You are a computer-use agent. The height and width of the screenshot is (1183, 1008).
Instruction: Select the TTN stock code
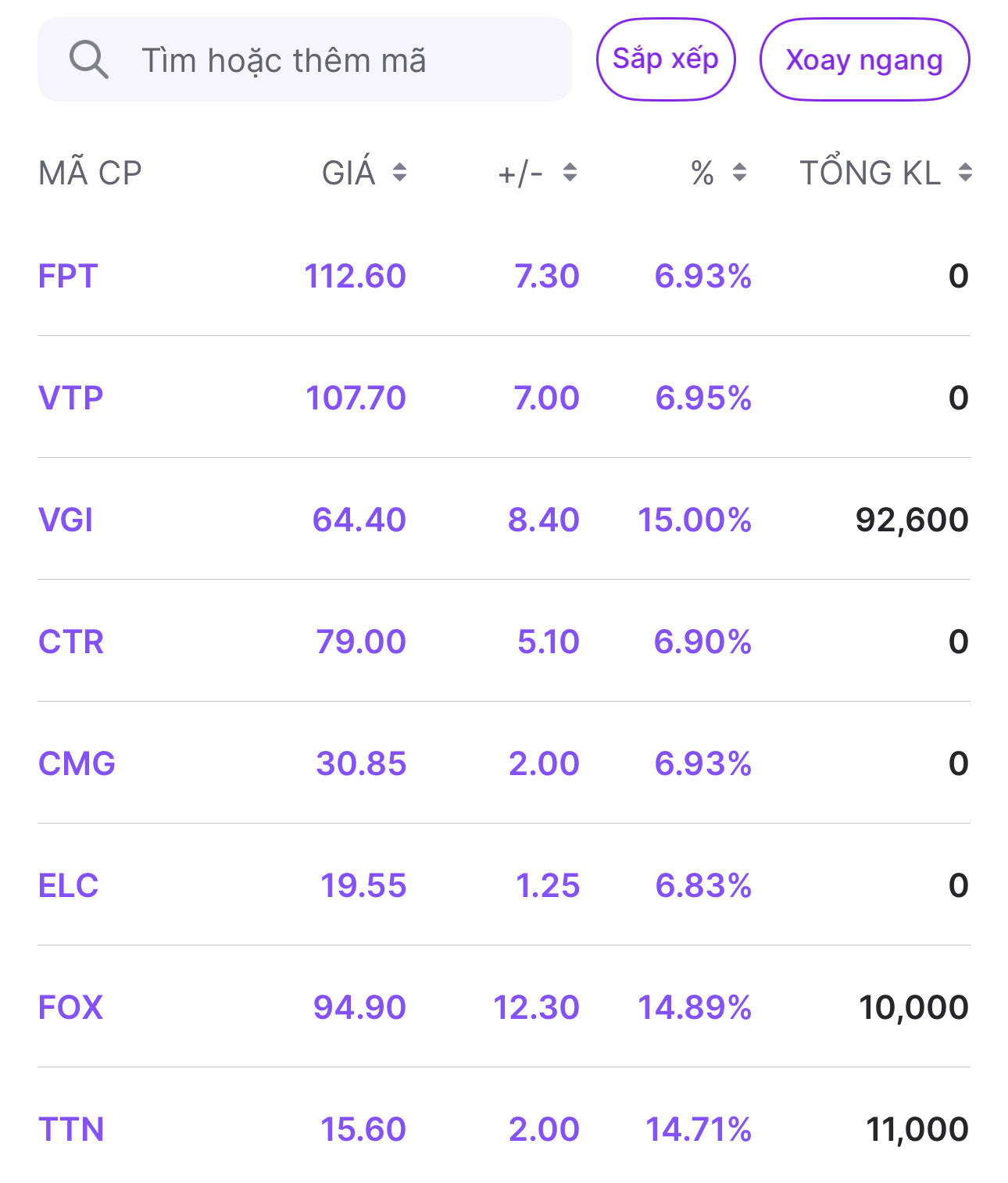pyautogui.click(x=71, y=1129)
